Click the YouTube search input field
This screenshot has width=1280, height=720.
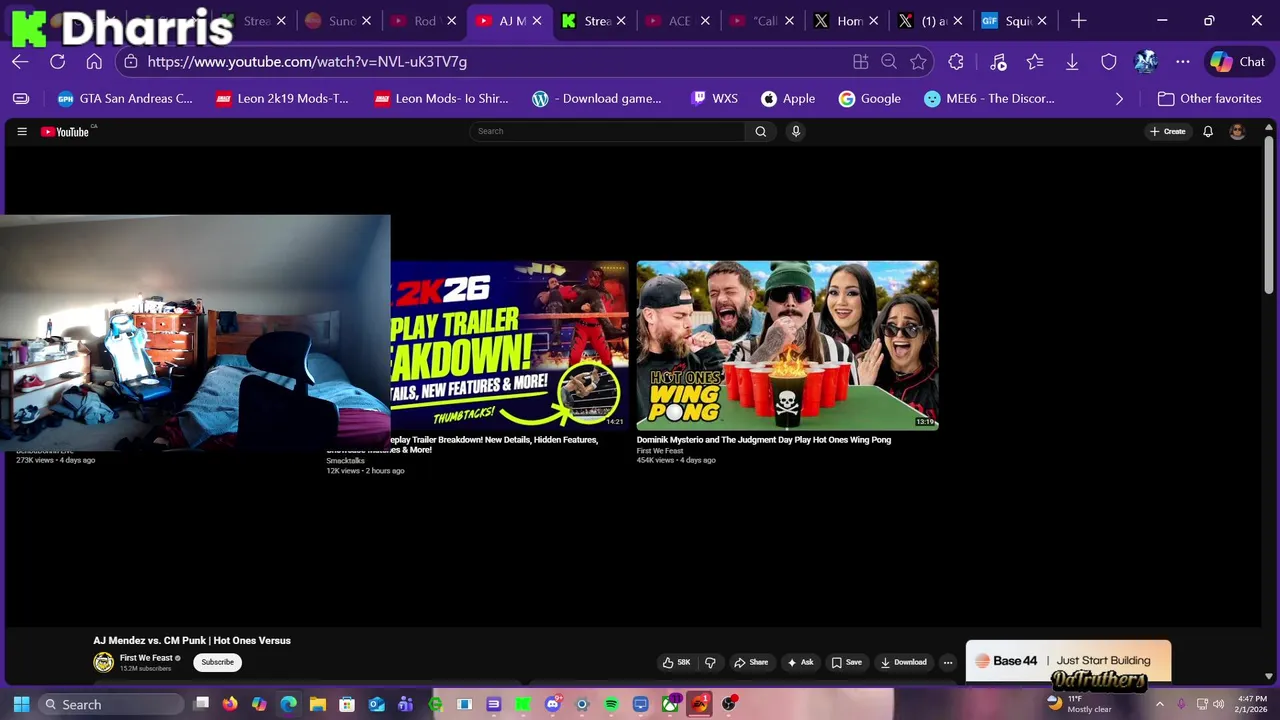(607, 131)
